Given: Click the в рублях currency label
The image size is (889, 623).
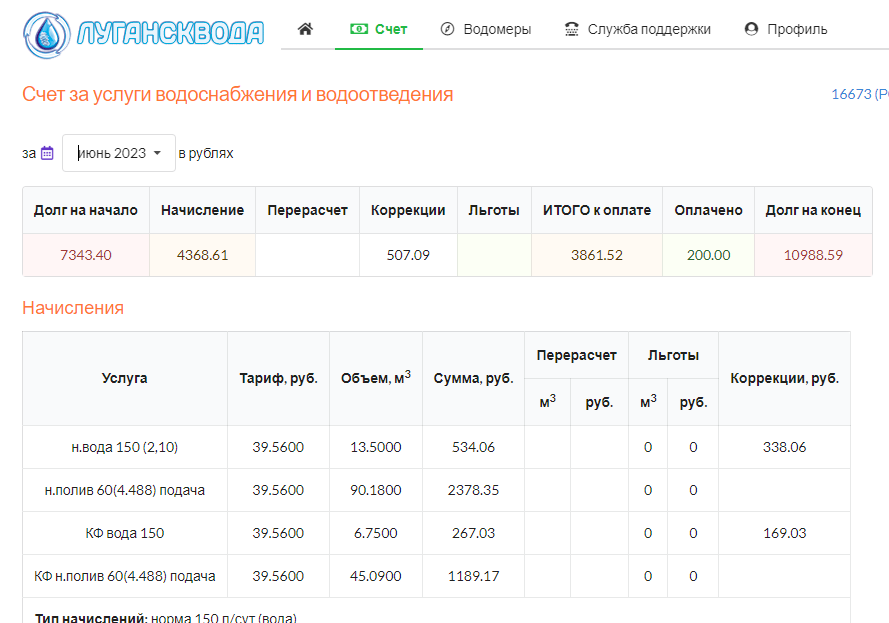Looking at the screenshot, I should 206,153.
